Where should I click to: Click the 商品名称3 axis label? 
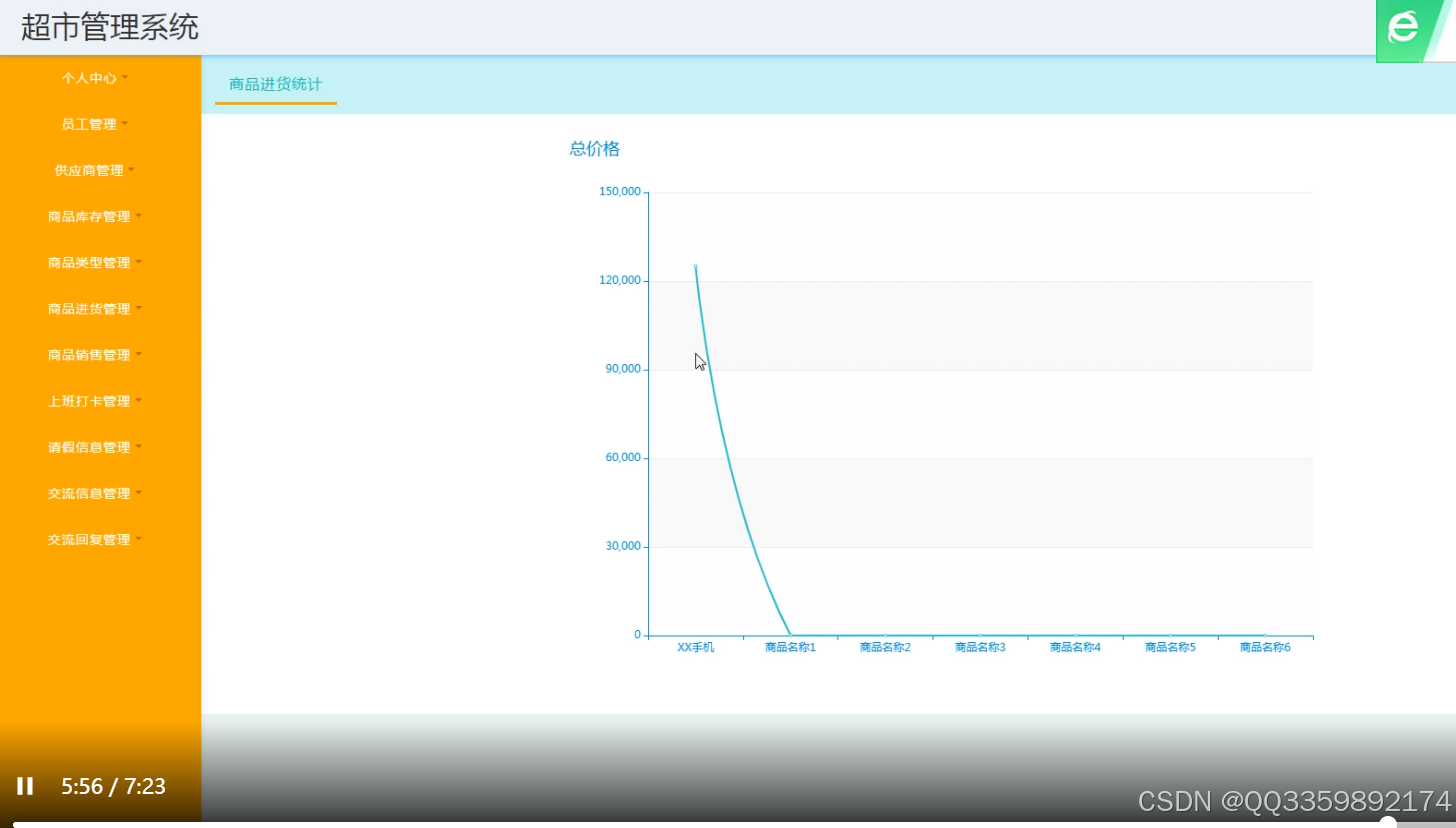980,647
